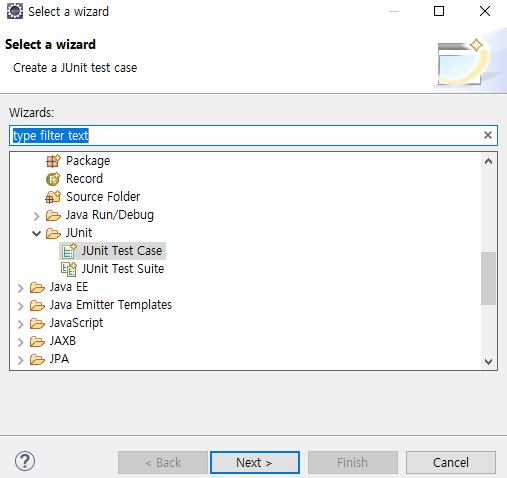The height and width of the screenshot is (478, 507).
Task: Clear filter text with the X icon
Action: click(488, 135)
